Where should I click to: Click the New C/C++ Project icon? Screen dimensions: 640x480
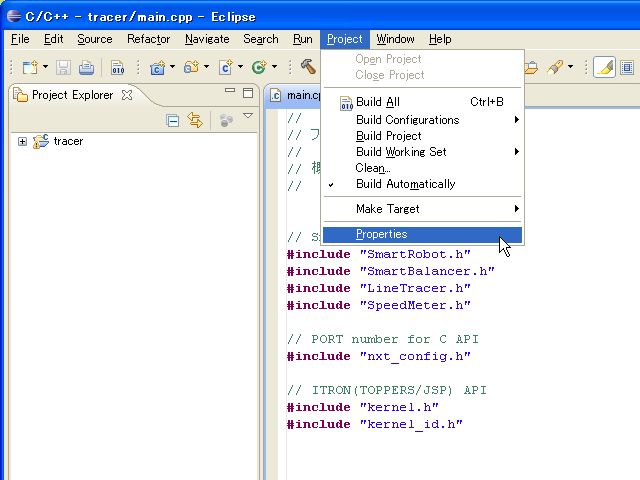pos(158,67)
